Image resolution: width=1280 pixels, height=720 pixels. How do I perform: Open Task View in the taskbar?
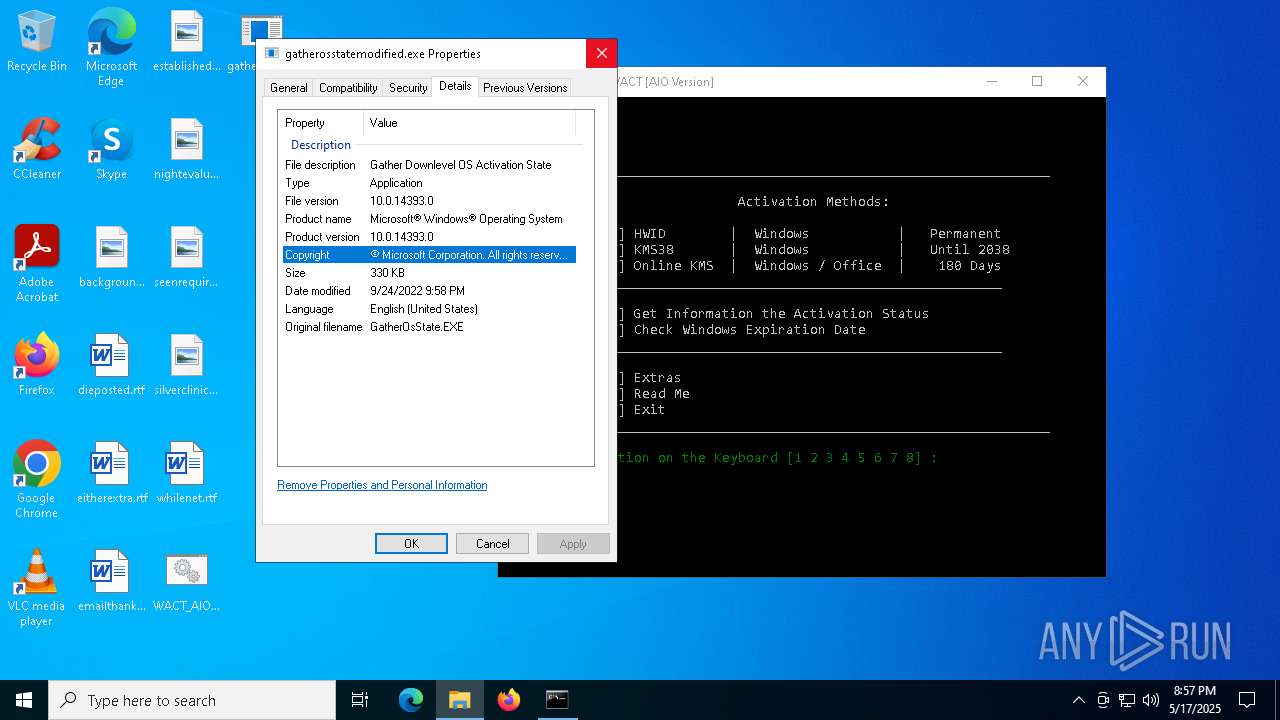360,700
